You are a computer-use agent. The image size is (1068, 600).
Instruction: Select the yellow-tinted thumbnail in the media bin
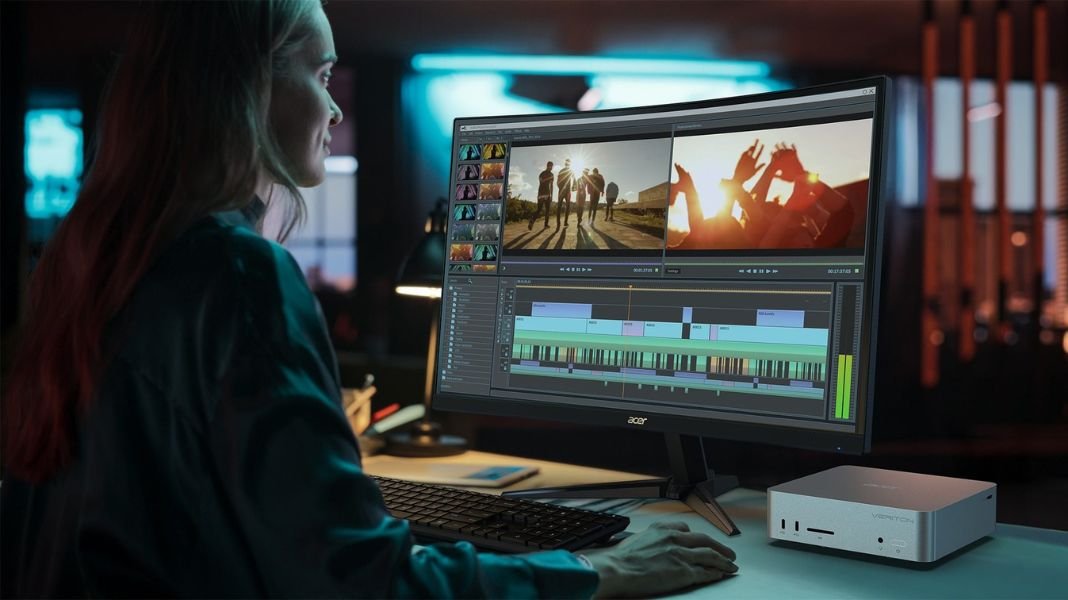(494, 151)
